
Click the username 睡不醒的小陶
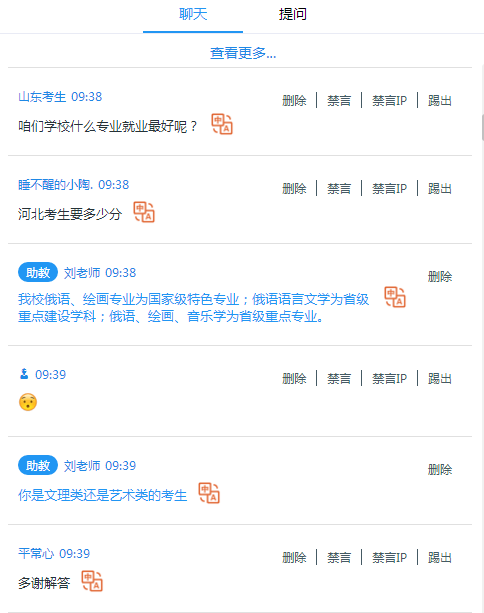pyautogui.click(x=55, y=185)
